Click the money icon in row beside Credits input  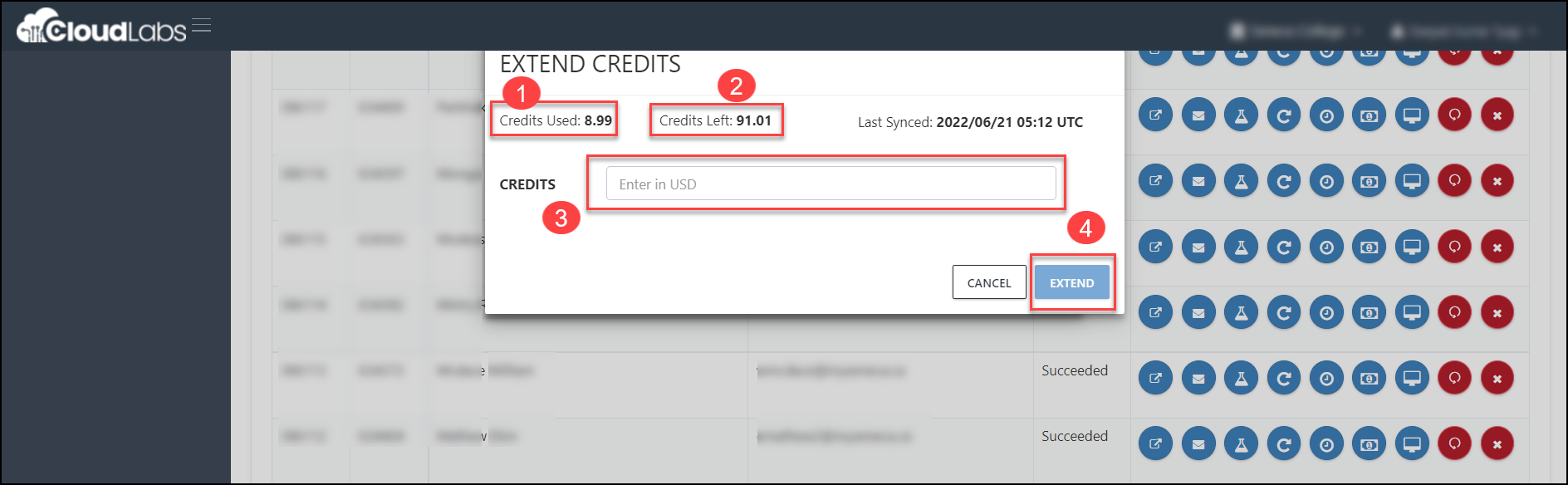pos(1370,181)
